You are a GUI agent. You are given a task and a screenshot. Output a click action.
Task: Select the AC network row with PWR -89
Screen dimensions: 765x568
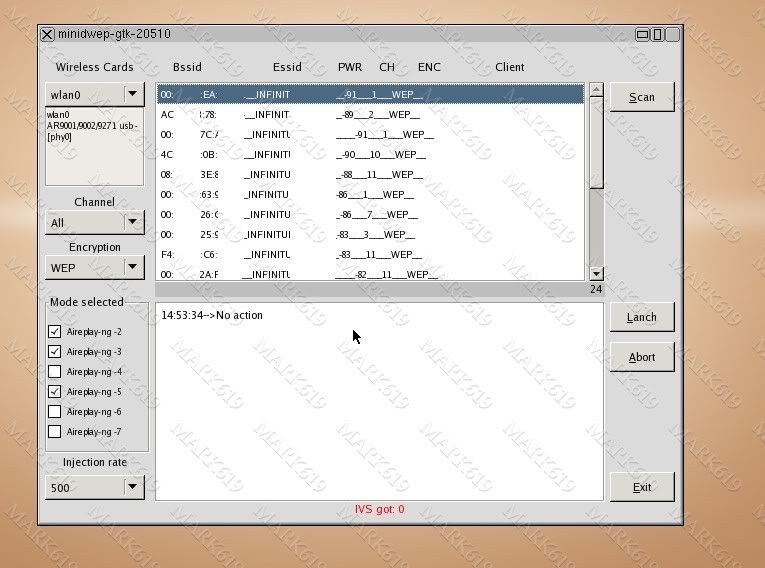coord(370,114)
